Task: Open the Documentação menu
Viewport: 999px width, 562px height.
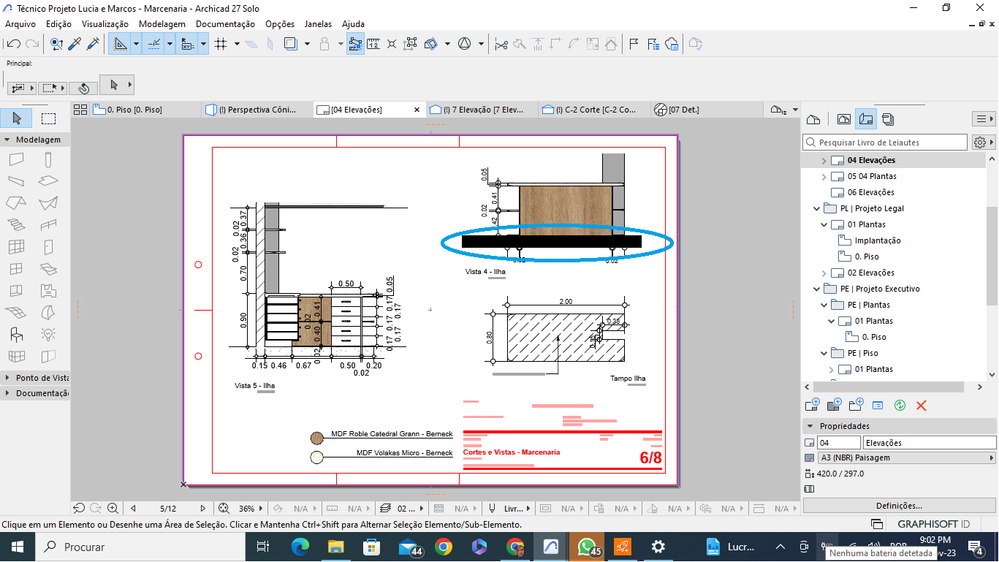Action: point(225,24)
